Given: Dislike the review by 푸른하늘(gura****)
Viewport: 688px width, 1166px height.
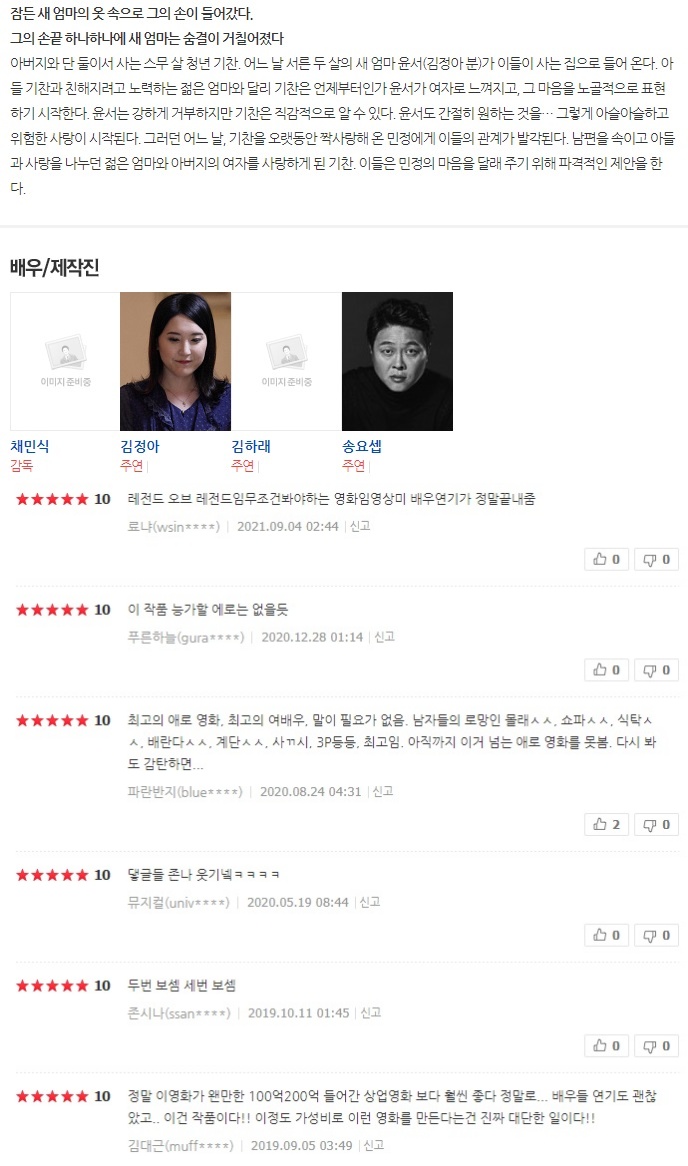Looking at the screenshot, I should pyautogui.click(x=656, y=670).
